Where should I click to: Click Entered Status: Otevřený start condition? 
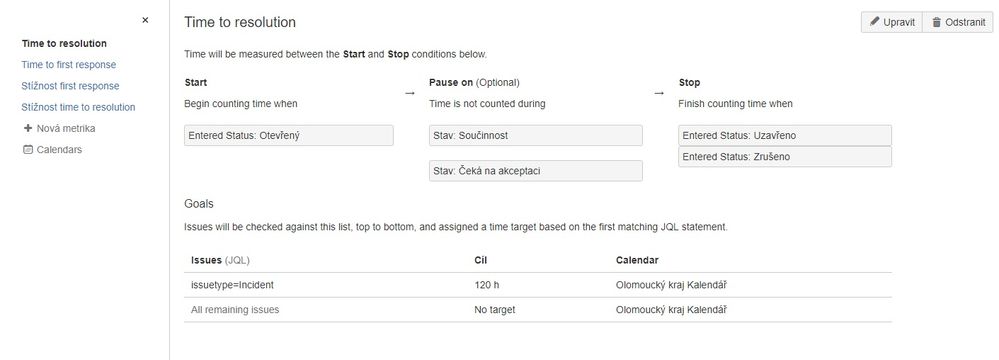289,135
